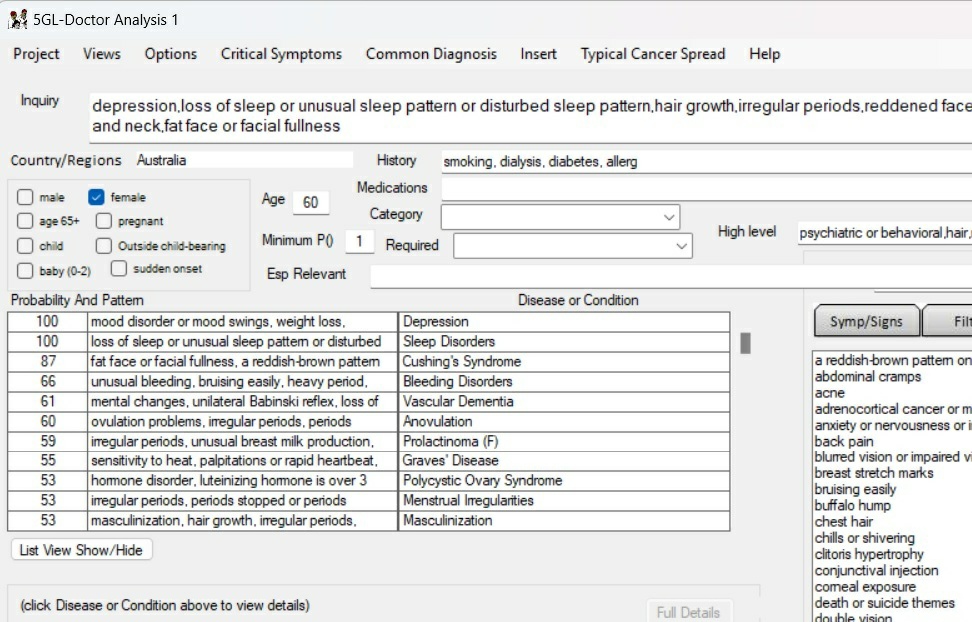Viewport: 972px width, 622px height.
Task: Choose 'buffalo hump' from the symptom list
Action: coord(852,506)
